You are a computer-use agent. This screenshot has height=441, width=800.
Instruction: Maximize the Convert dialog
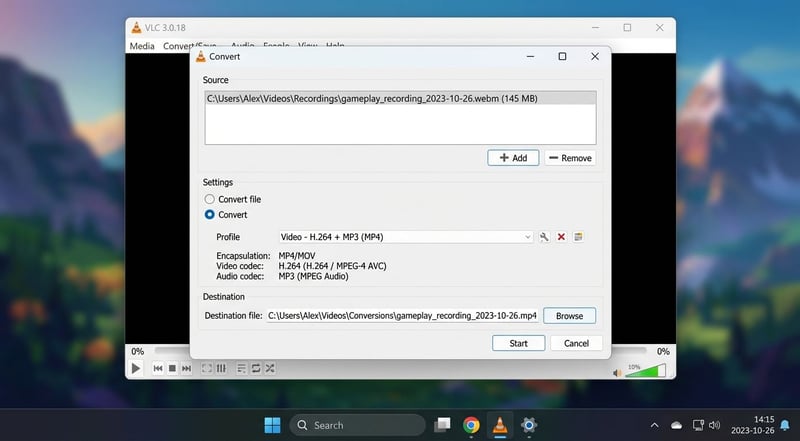click(562, 57)
